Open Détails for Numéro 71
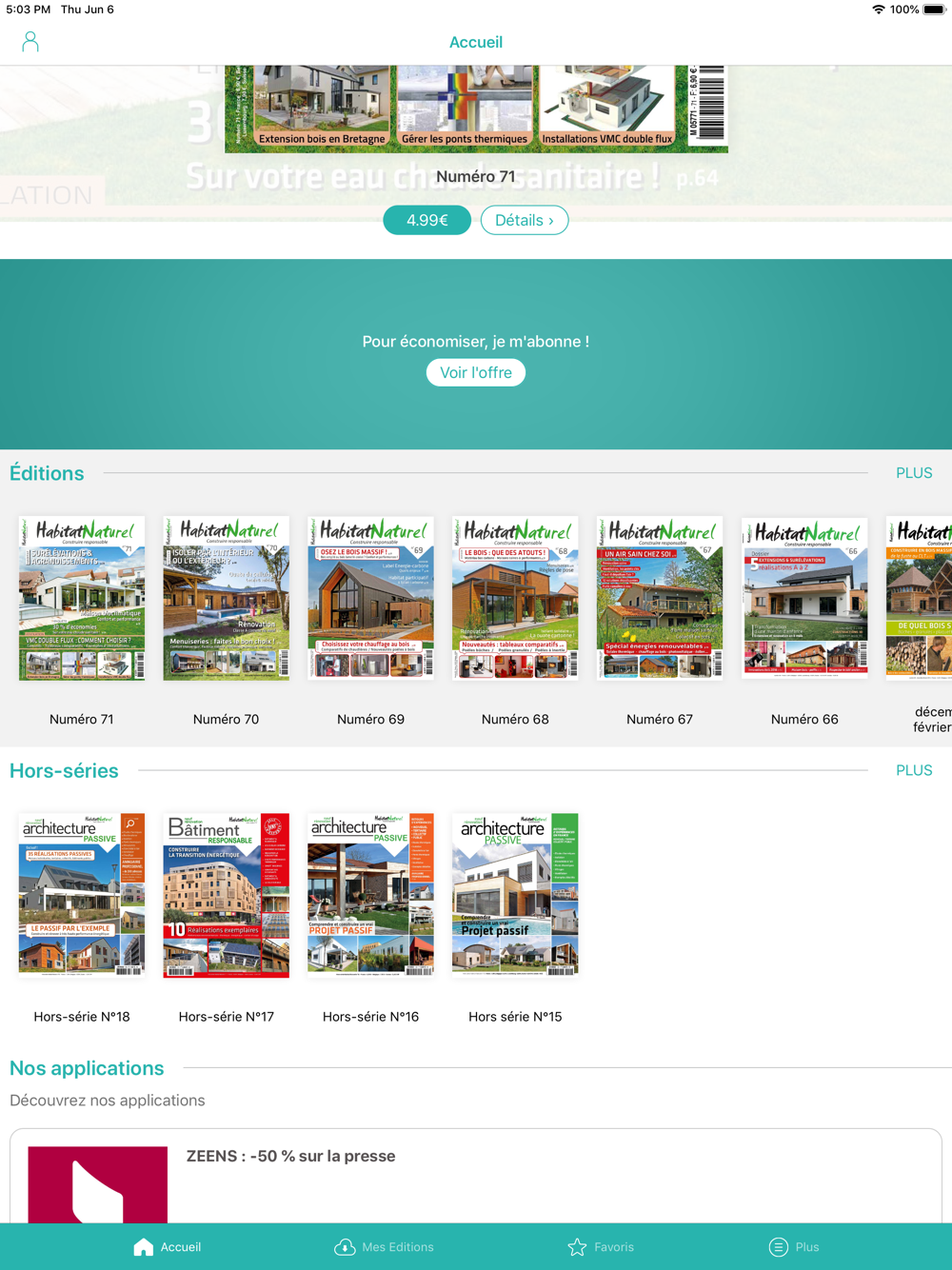Screen dimensions: 952x1270 pyautogui.click(x=524, y=220)
